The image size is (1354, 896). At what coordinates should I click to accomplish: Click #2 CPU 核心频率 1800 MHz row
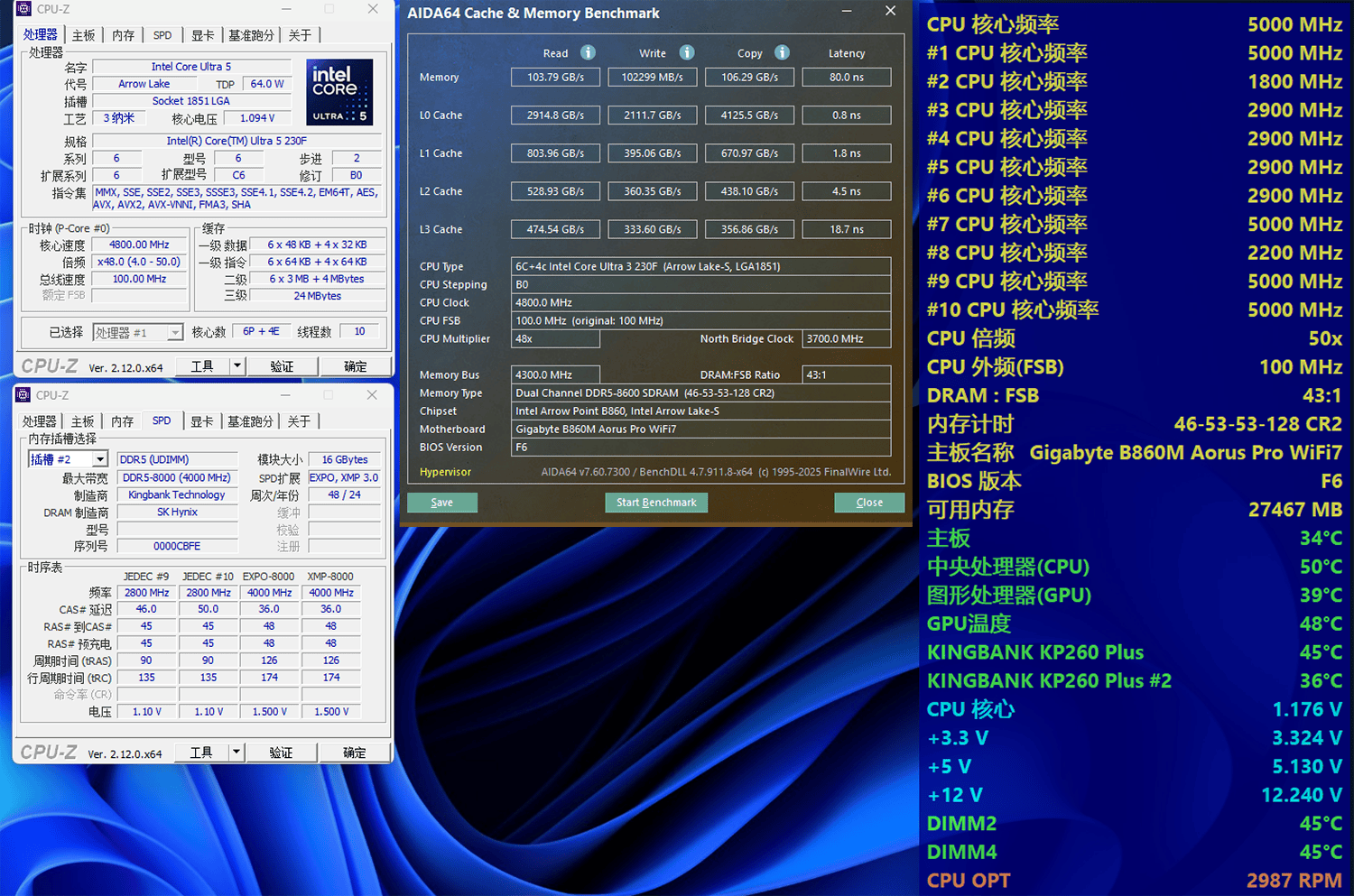click(1135, 81)
